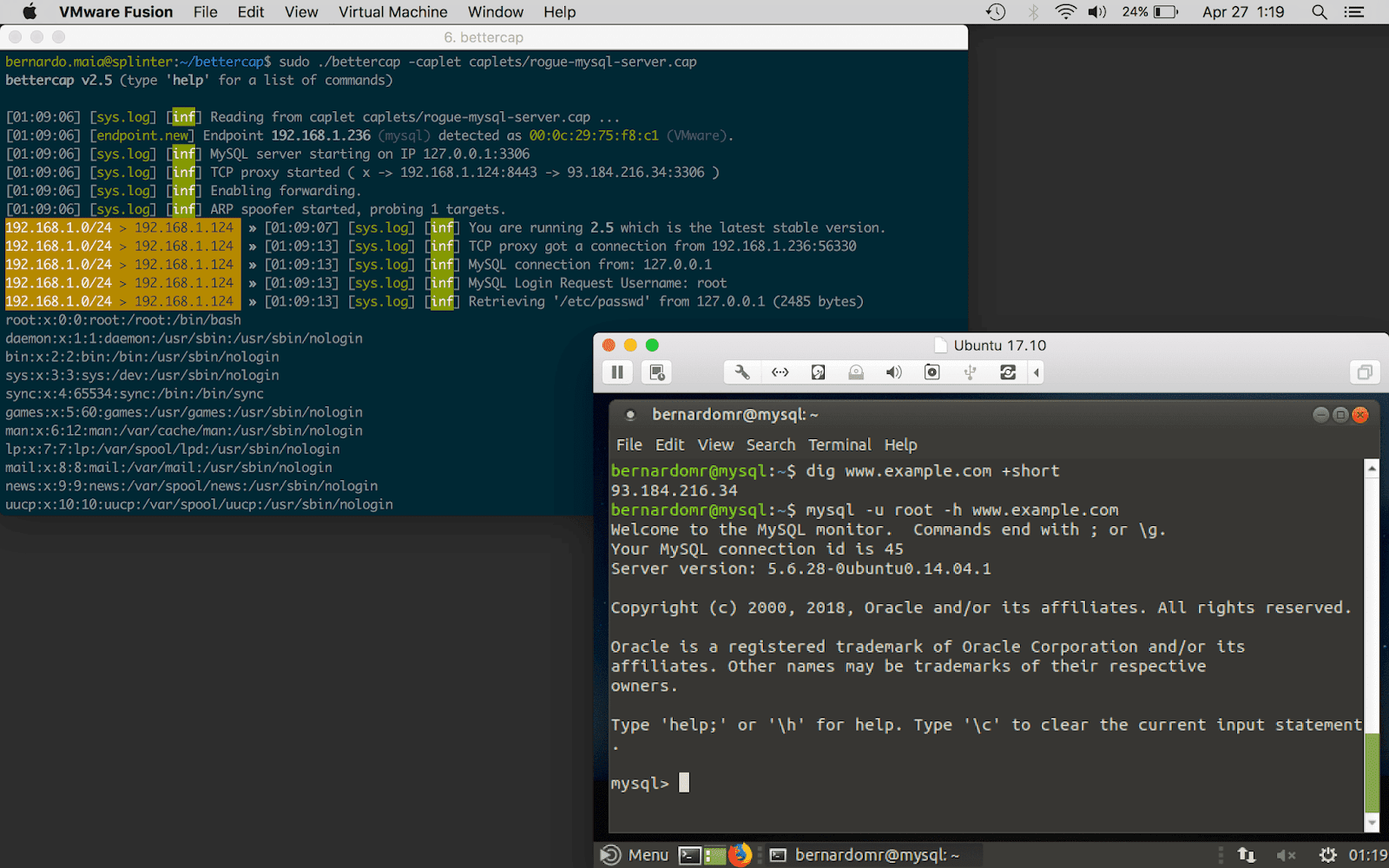This screenshot has height=868, width=1389.
Task: Open Ubuntu terminal Search menu
Action: [x=771, y=444]
